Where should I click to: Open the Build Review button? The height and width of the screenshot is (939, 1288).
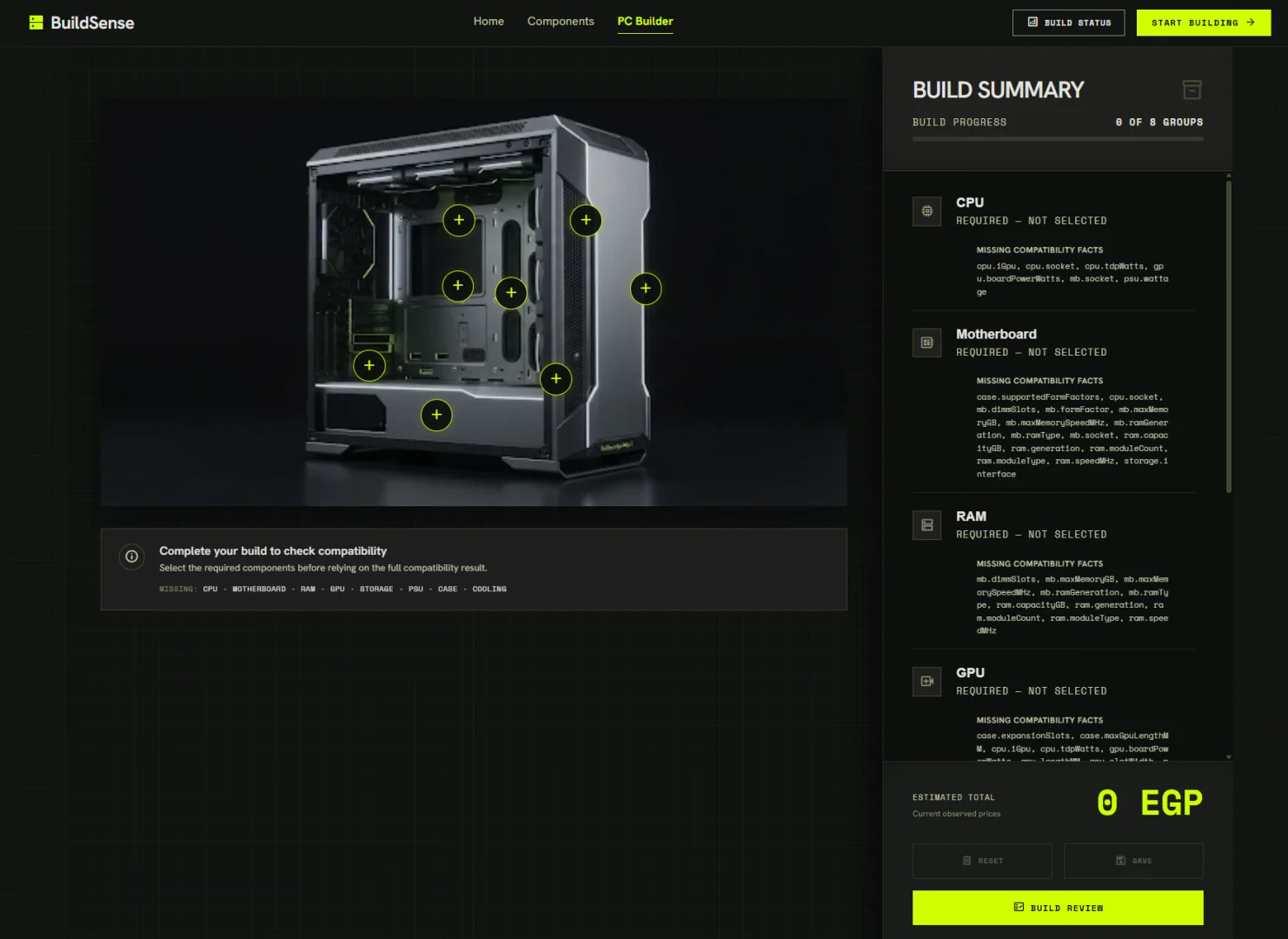(1058, 908)
